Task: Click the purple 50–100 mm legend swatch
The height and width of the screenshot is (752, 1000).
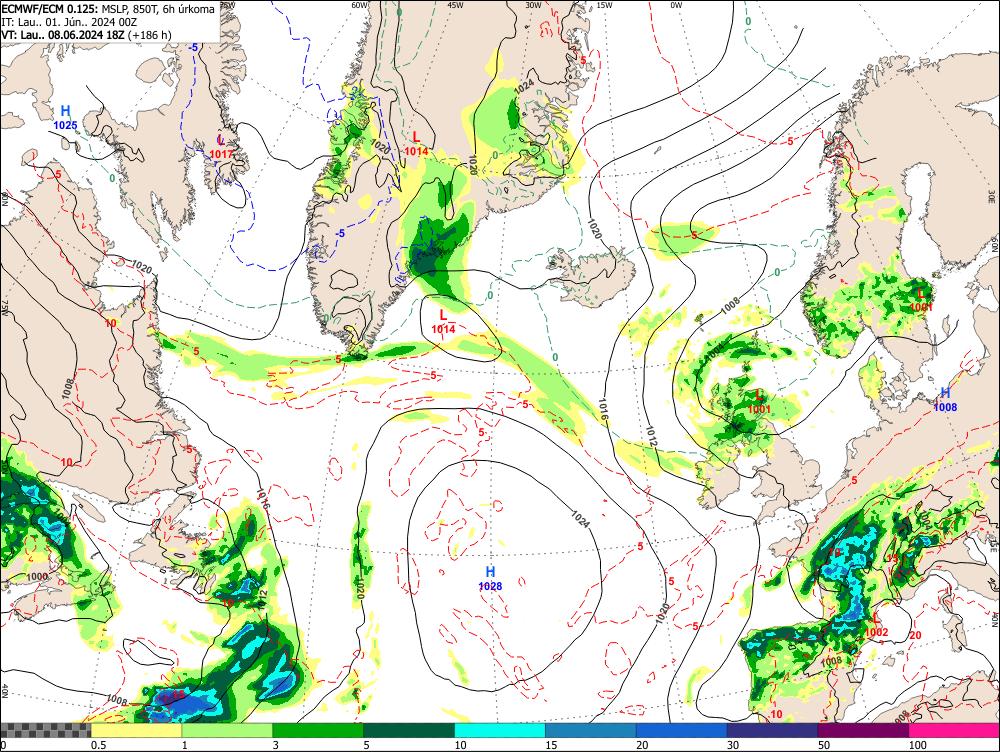Action: click(864, 730)
